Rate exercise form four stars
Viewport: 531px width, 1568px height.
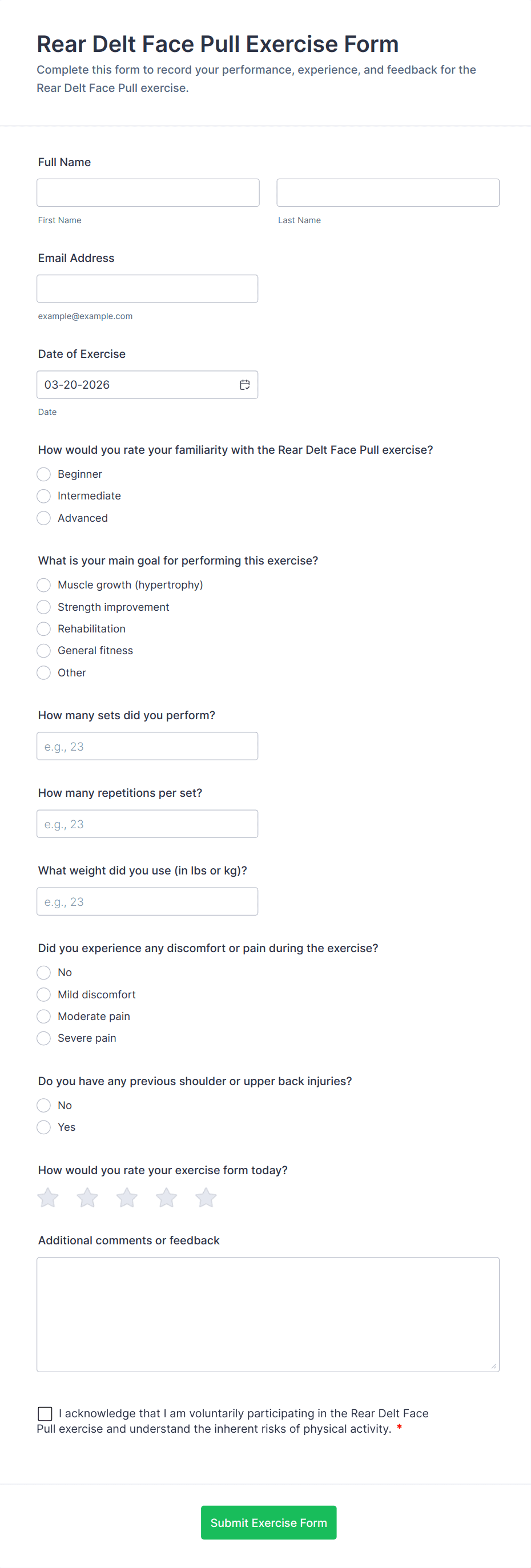pyautogui.click(x=166, y=1198)
